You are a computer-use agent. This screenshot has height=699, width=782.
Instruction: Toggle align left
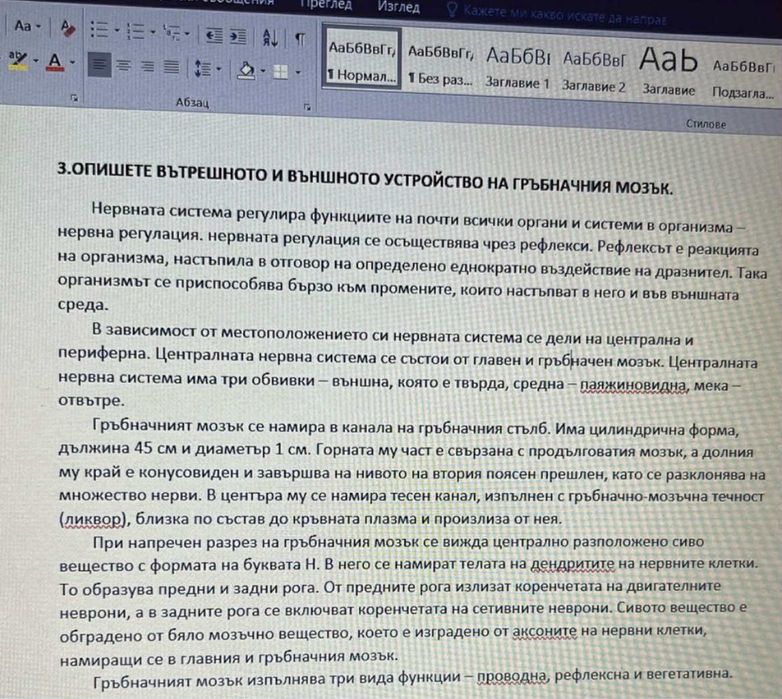[99, 65]
